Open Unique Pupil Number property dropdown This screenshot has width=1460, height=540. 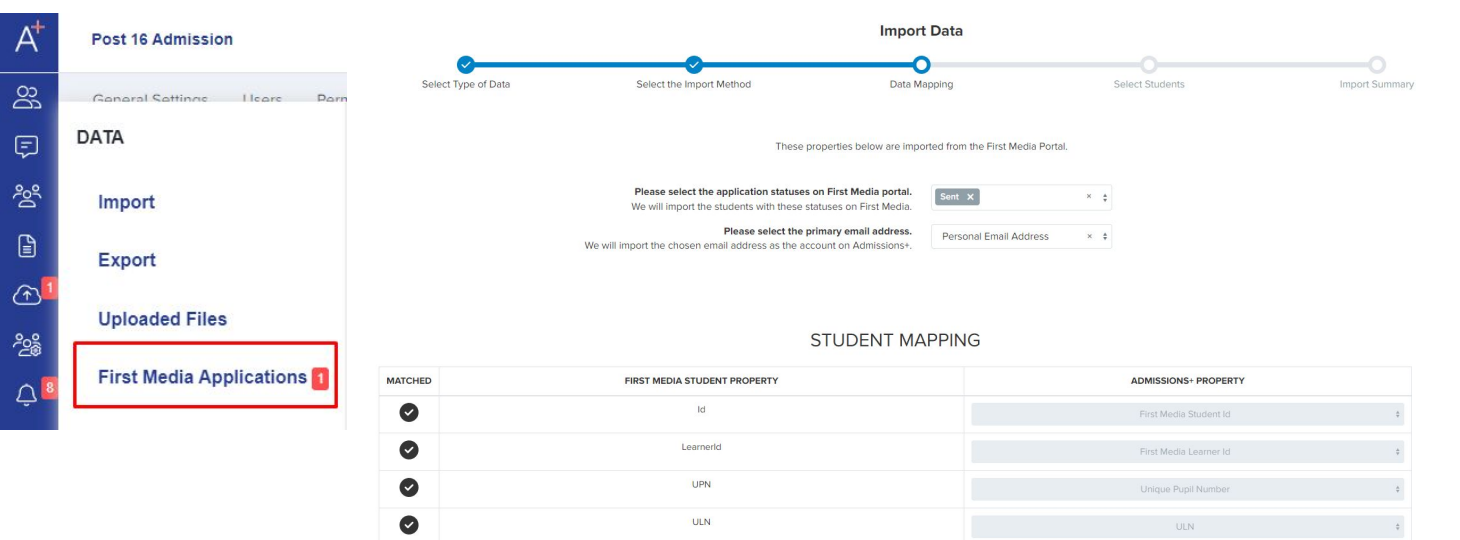1187,489
